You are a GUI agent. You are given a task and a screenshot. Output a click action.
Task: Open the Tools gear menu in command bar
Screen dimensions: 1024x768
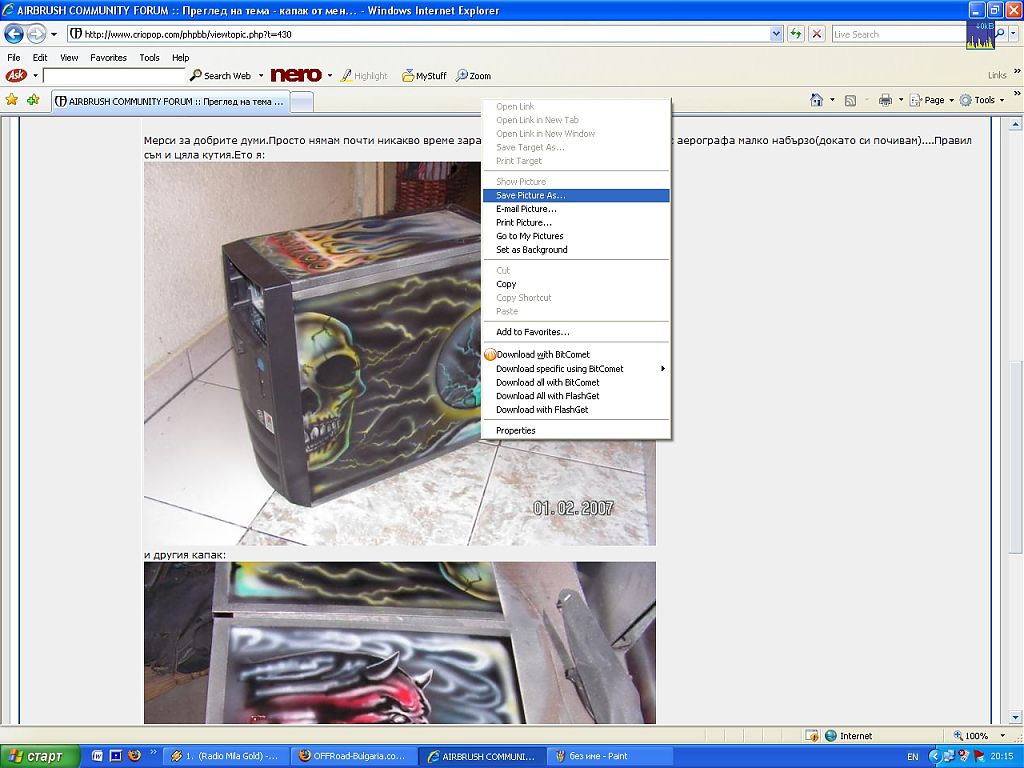click(982, 100)
